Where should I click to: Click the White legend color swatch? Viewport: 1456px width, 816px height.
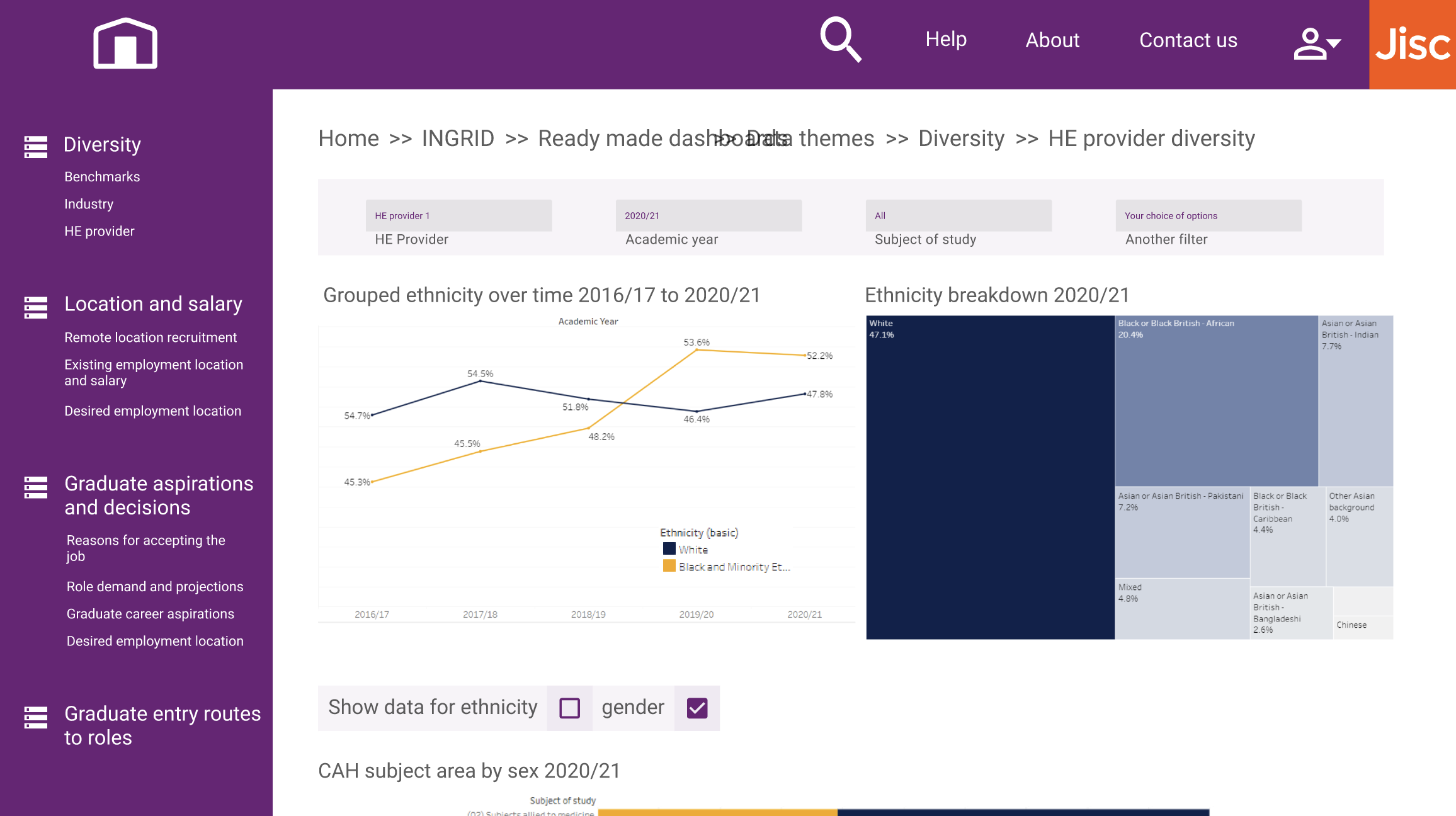[669, 549]
